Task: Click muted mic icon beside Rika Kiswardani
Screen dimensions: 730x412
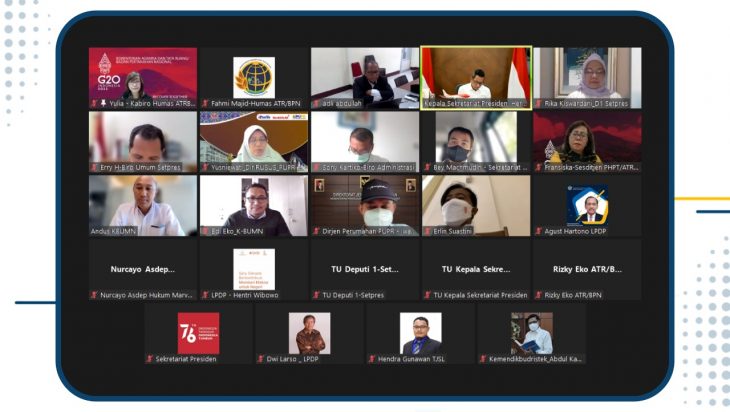Action: [538, 103]
